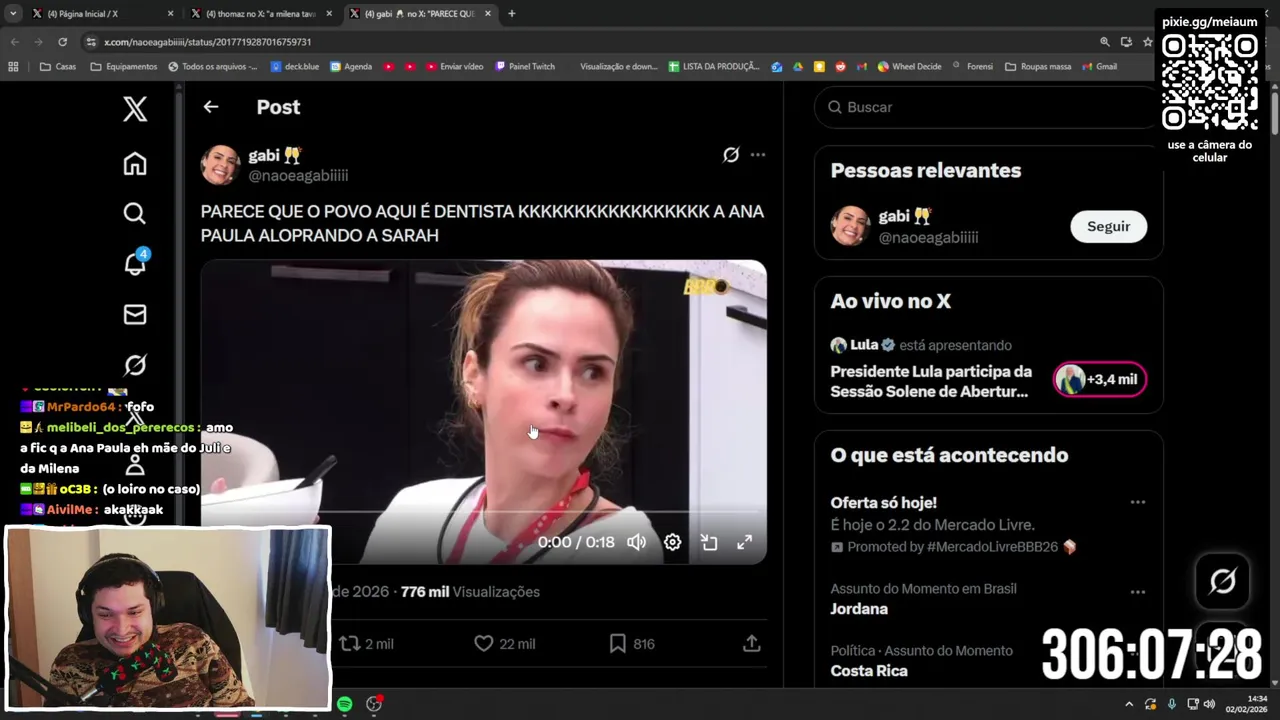Image resolution: width=1280 pixels, height=720 pixels.
Task: Click the +3,4 mil listeners badge
Action: [1099, 380]
